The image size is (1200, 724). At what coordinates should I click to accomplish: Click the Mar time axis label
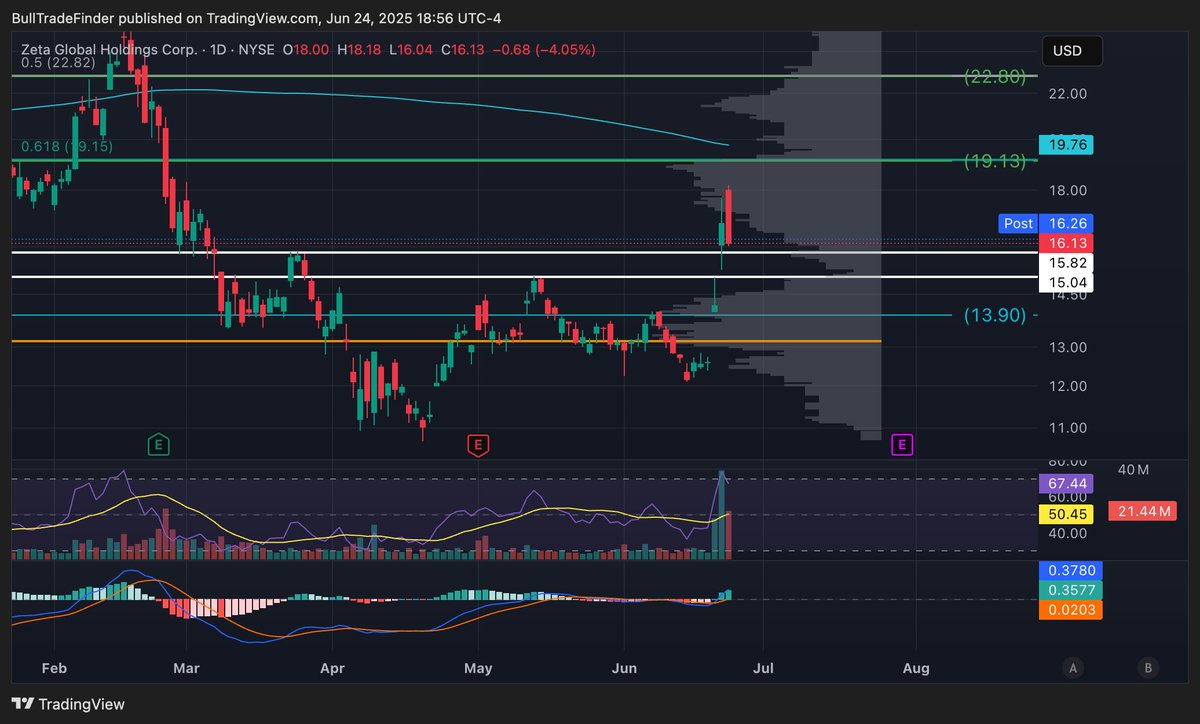(186, 667)
